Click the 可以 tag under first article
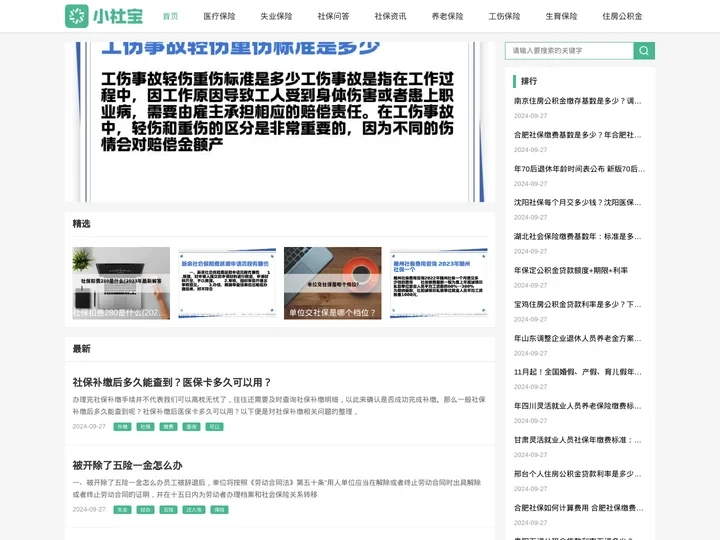This screenshot has height=540, width=720. pyautogui.click(x=214, y=427)
